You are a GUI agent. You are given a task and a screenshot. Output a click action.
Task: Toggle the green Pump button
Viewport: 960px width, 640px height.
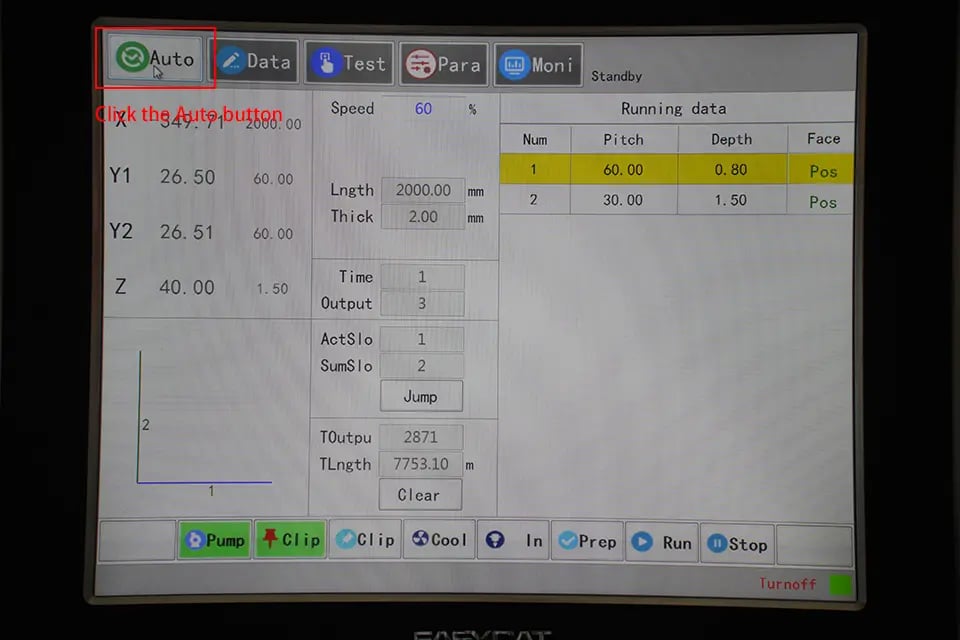click(x=214, y=540)
